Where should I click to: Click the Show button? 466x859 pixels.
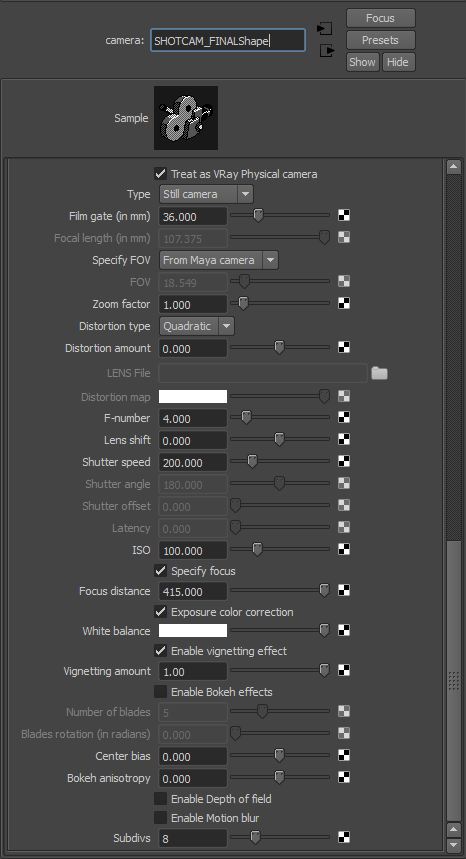[363, 62]
